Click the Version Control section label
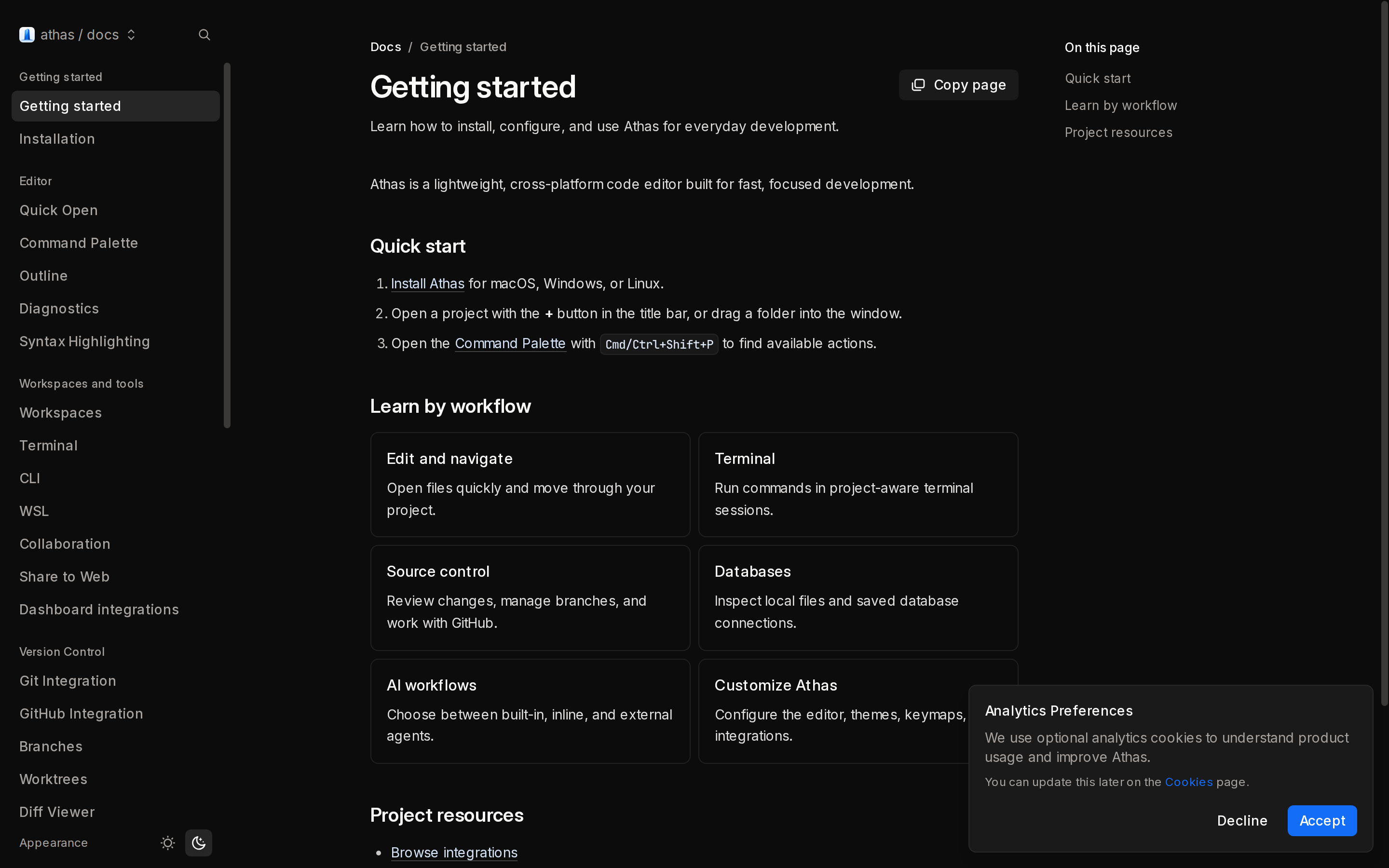This screenshot has height=868, width=1389. pos(62,651)
